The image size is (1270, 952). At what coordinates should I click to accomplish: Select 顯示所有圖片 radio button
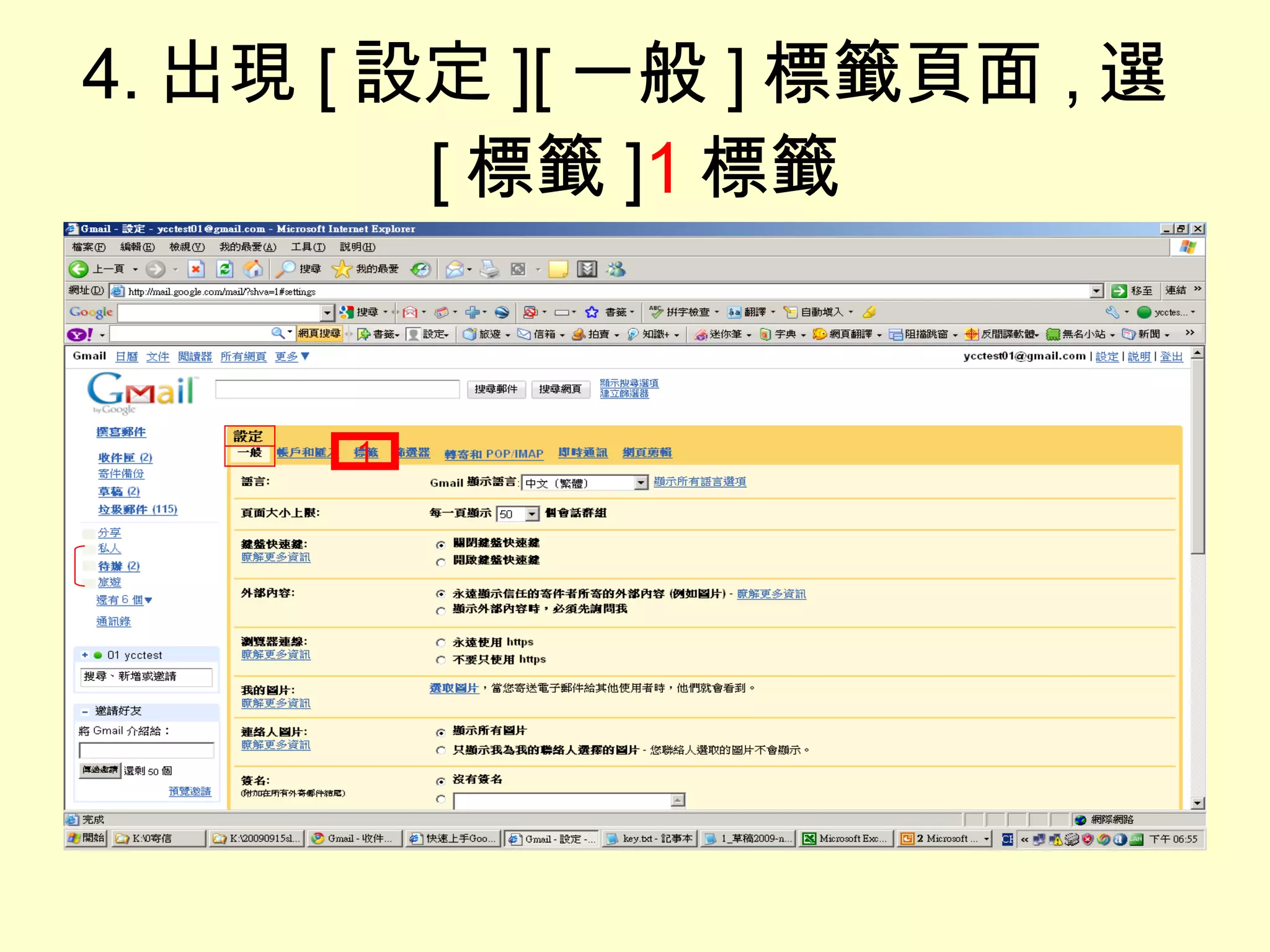coord(441,732)
